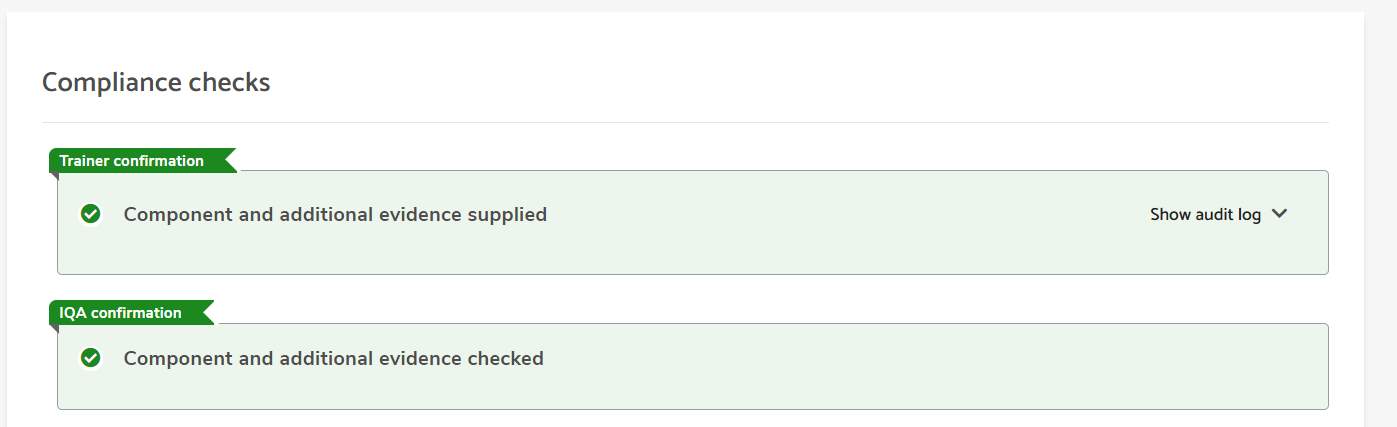Click the word 'IQA' in the ribbon
The height and width of the screenshot is (427, 1397).
(x=73, y=313)
